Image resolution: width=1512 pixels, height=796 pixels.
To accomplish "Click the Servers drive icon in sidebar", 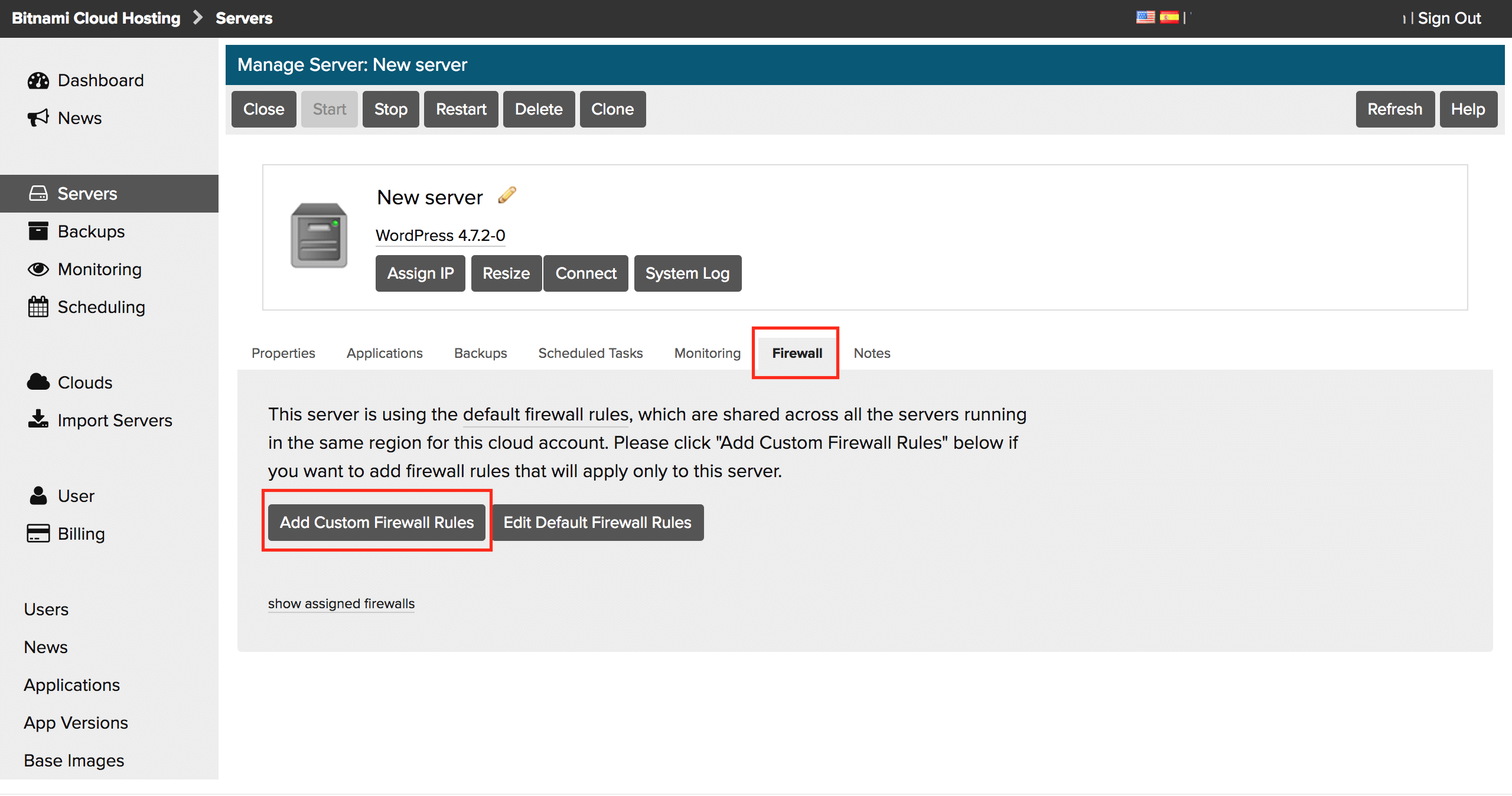I will (x=38, y=194).
